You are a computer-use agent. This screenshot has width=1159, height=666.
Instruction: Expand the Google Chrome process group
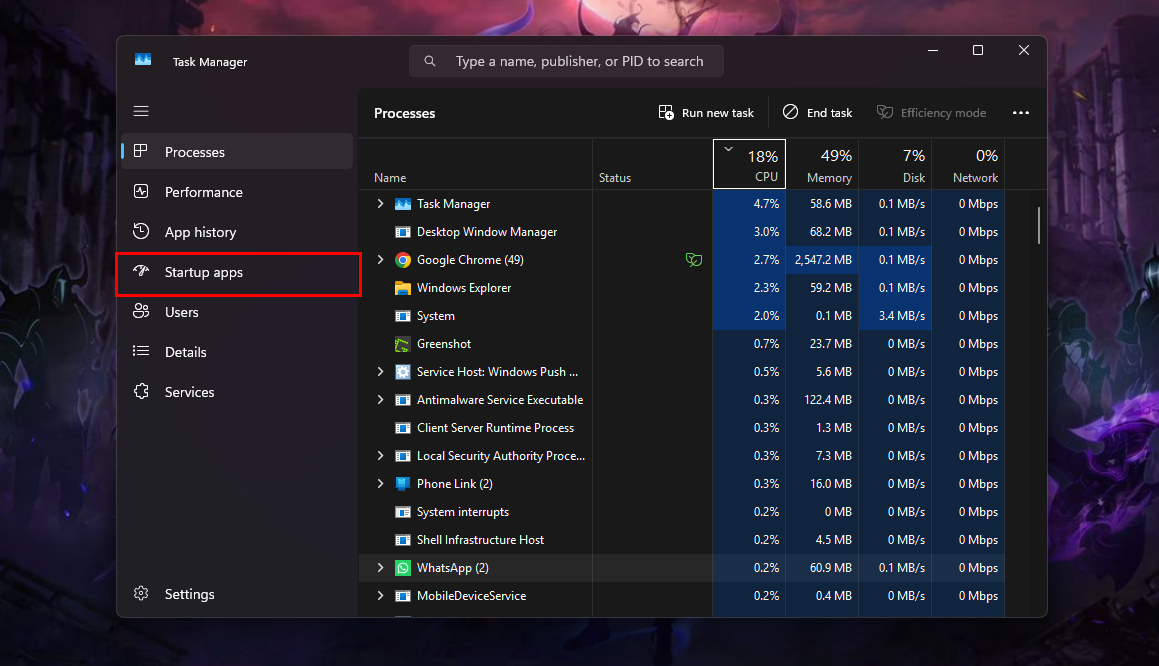(x=379, y=259)
